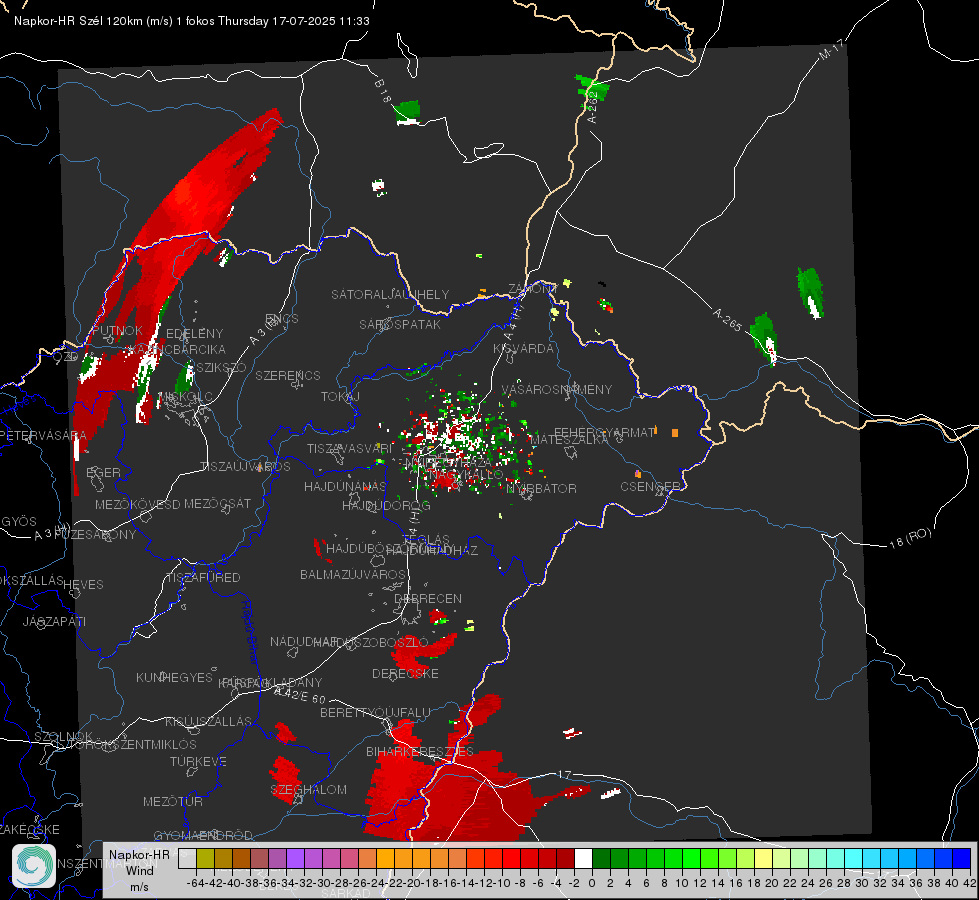Click the darkest blue legend swatch at 42

[x=962, y=858]
